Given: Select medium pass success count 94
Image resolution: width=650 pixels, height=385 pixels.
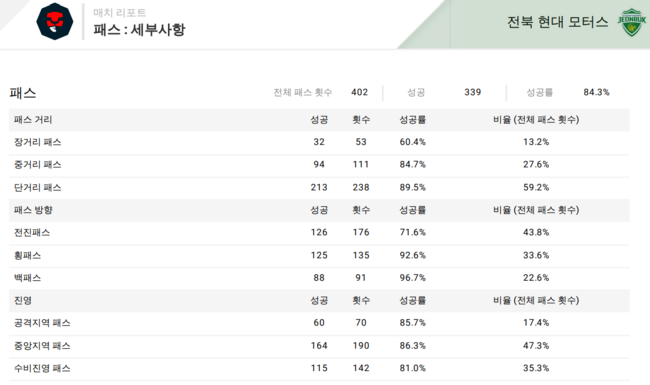Looking at the screenshot, I should click(319, 164).
